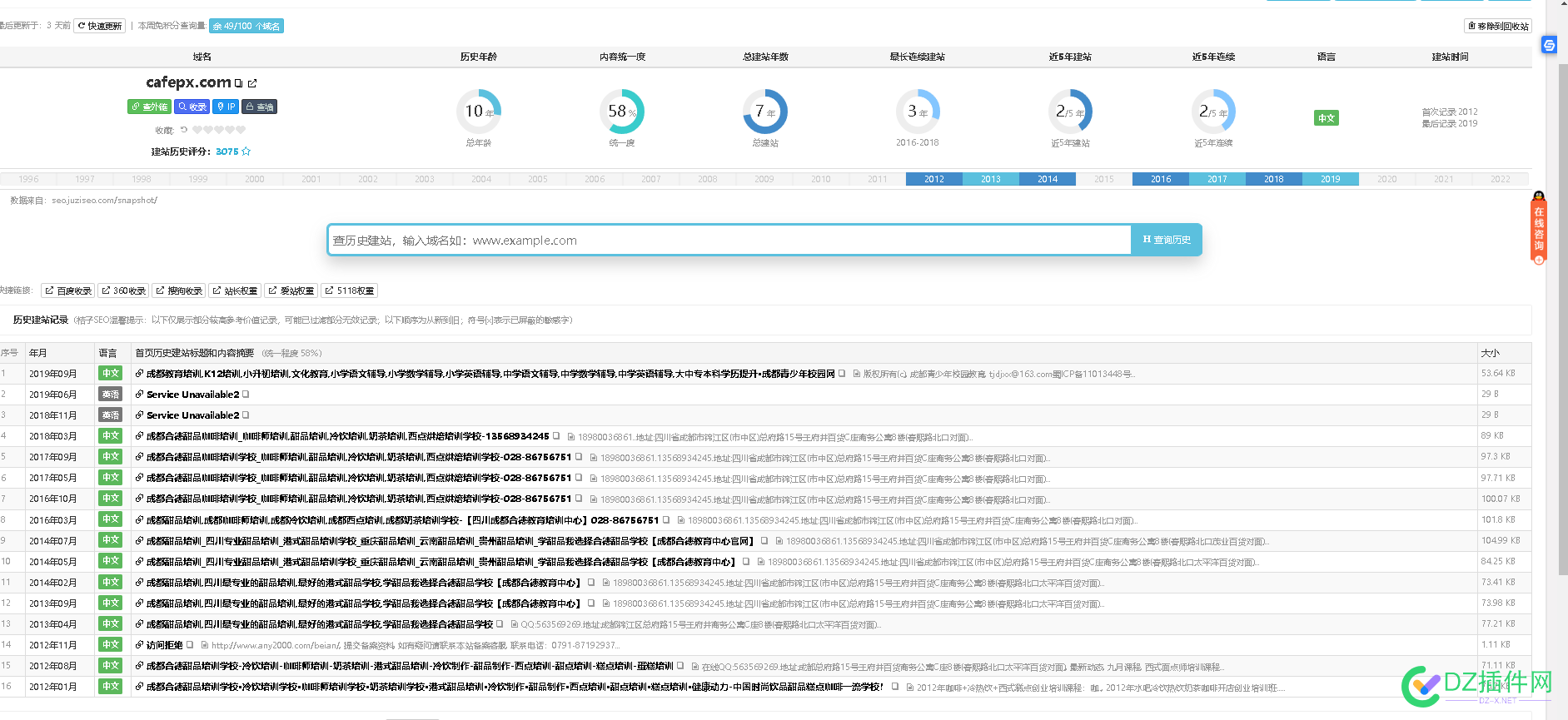This screenshot has width=1568, height=720.
Task: Copy the cafepx.com domain name icon
Action: [x=238, y=83]
